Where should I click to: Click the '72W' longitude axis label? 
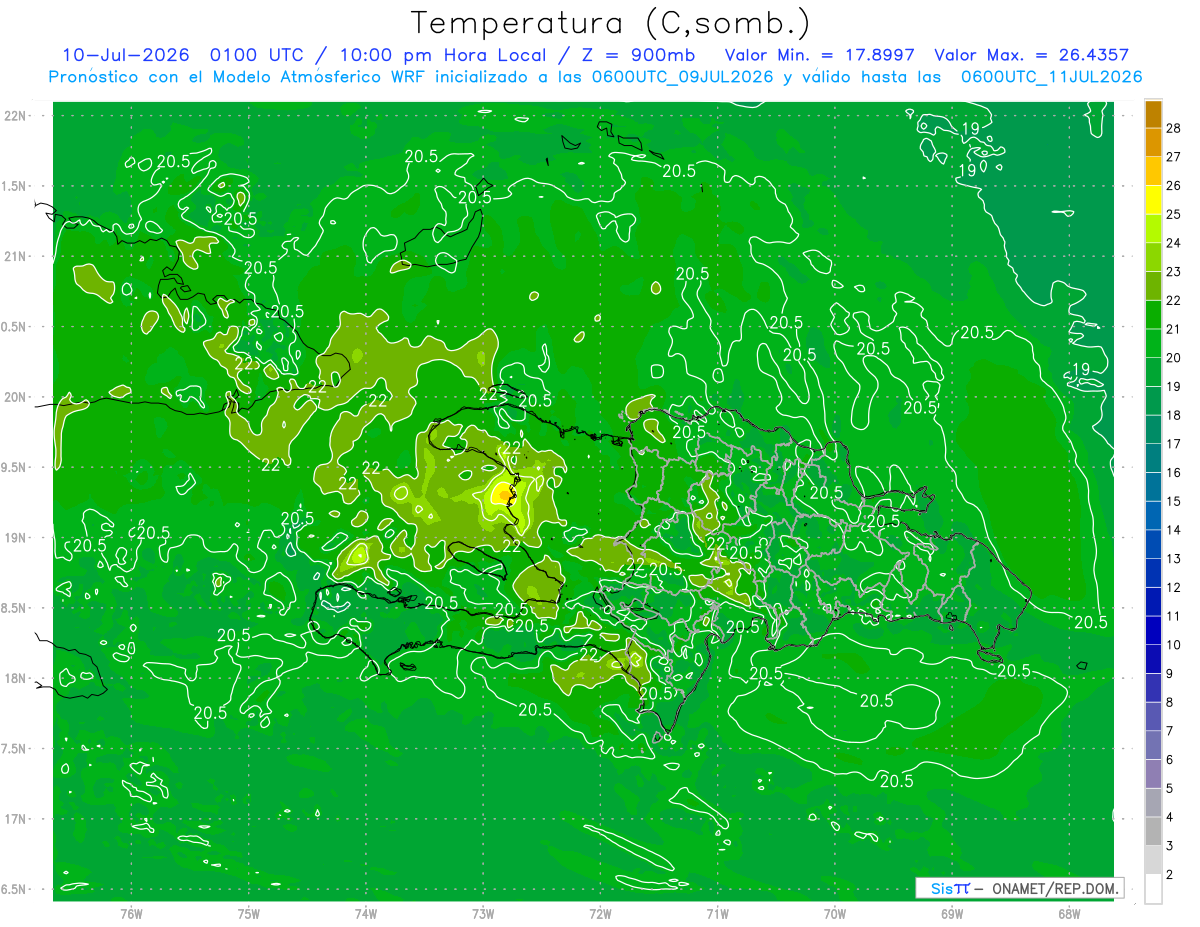pyautogui.click(x=601, y=913)
